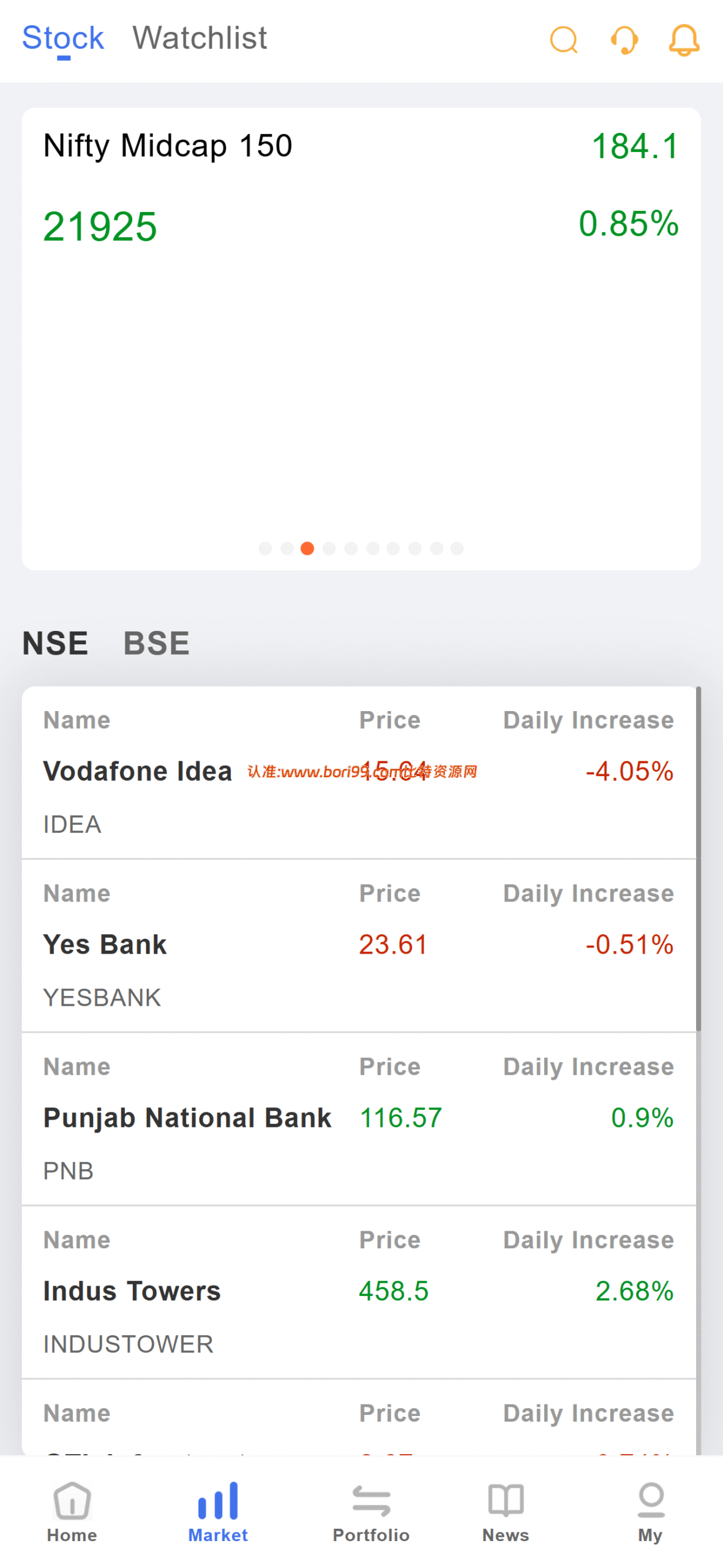Select the last carousel page dot

457,548
